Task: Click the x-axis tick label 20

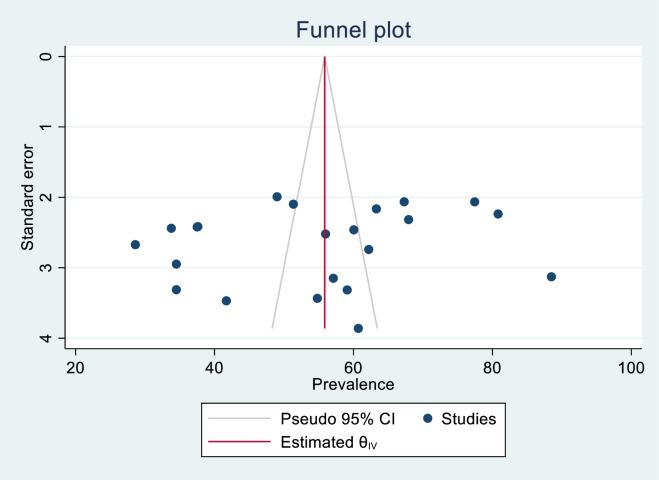Action: pos(75,367)
